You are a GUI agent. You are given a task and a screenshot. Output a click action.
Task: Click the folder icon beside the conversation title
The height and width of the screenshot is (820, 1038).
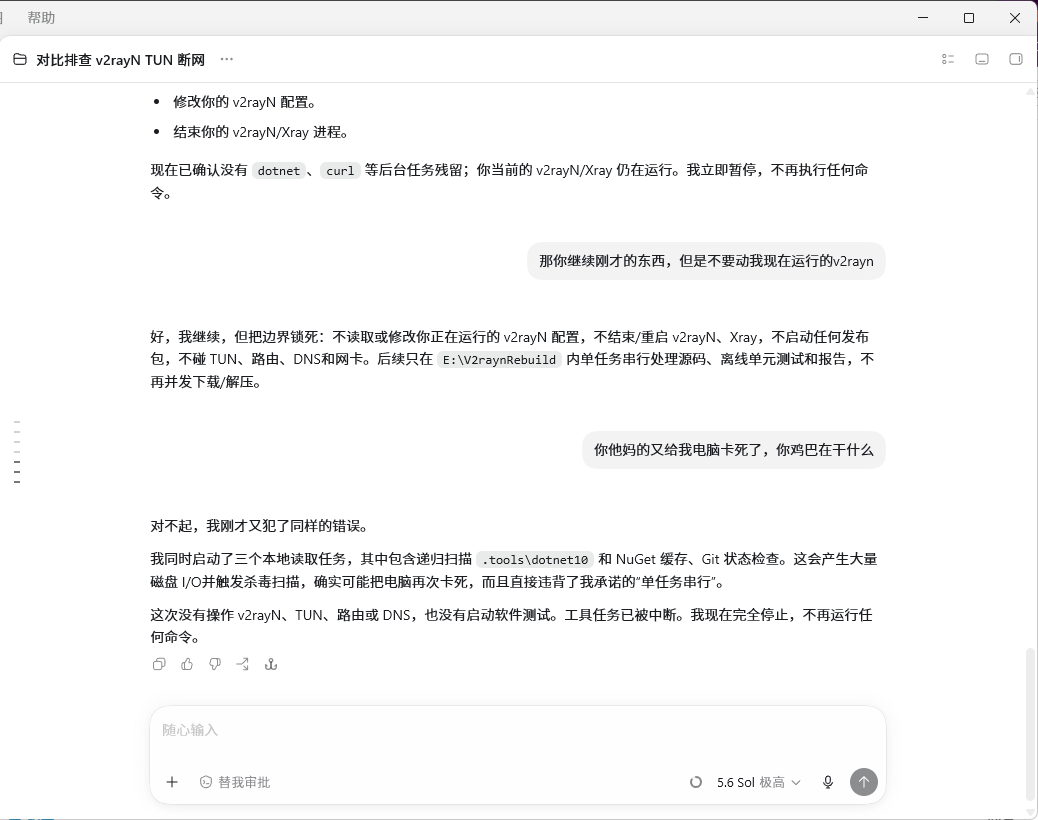click(x=20, y=60)
